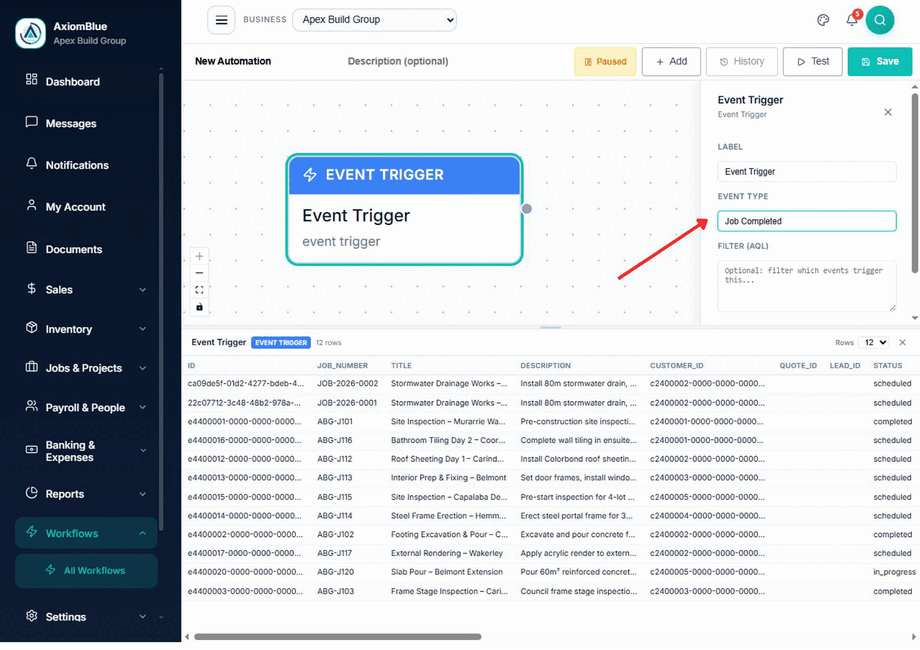Click the QUOTE_ID column header
This screenshot has height=650, width=920.
coord(798,365)
